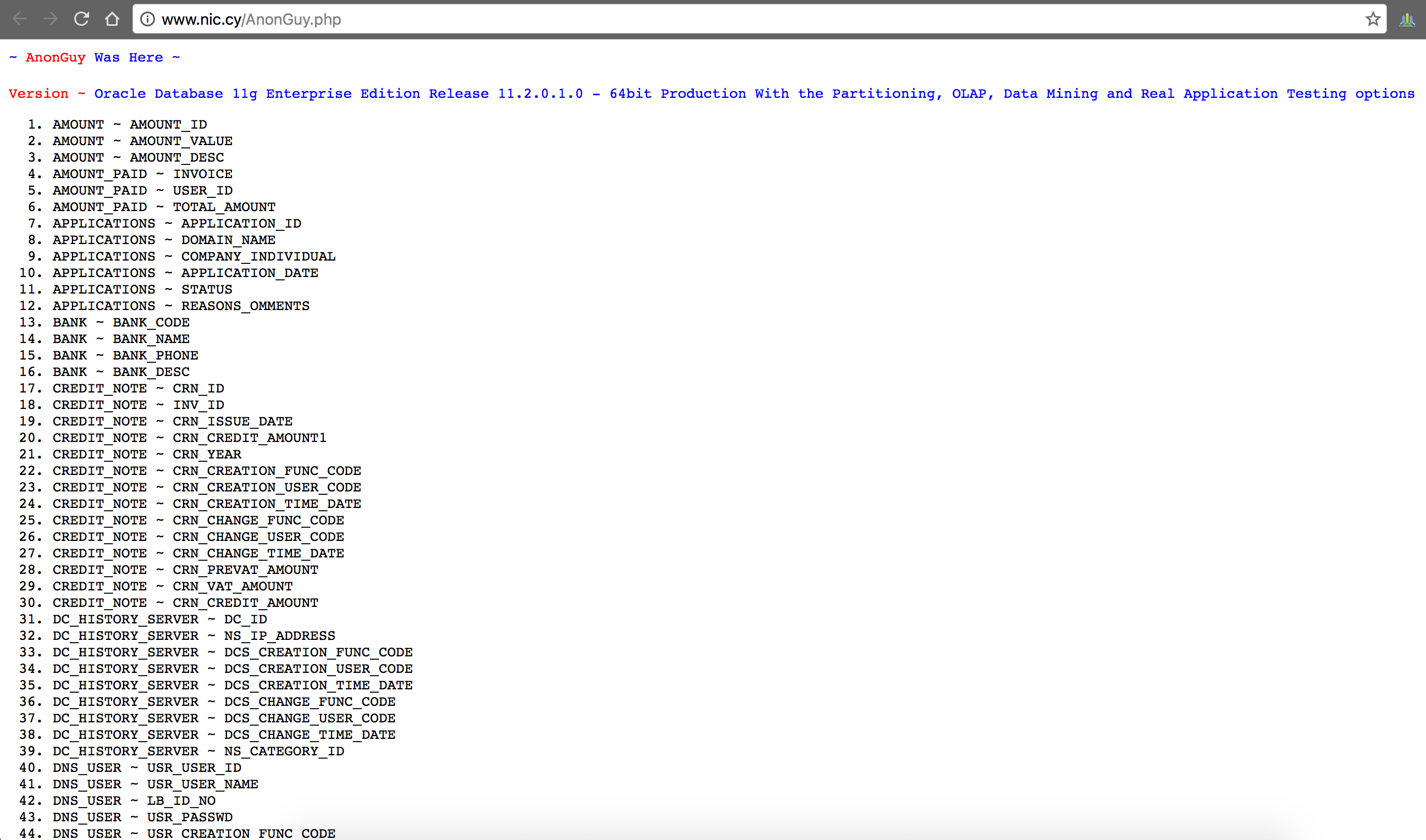1426x840 pixels.
Task: Click the 'APPLICATIONS ~ REASONS_OMMENTS' row
Action: click(x=181, y=306)
